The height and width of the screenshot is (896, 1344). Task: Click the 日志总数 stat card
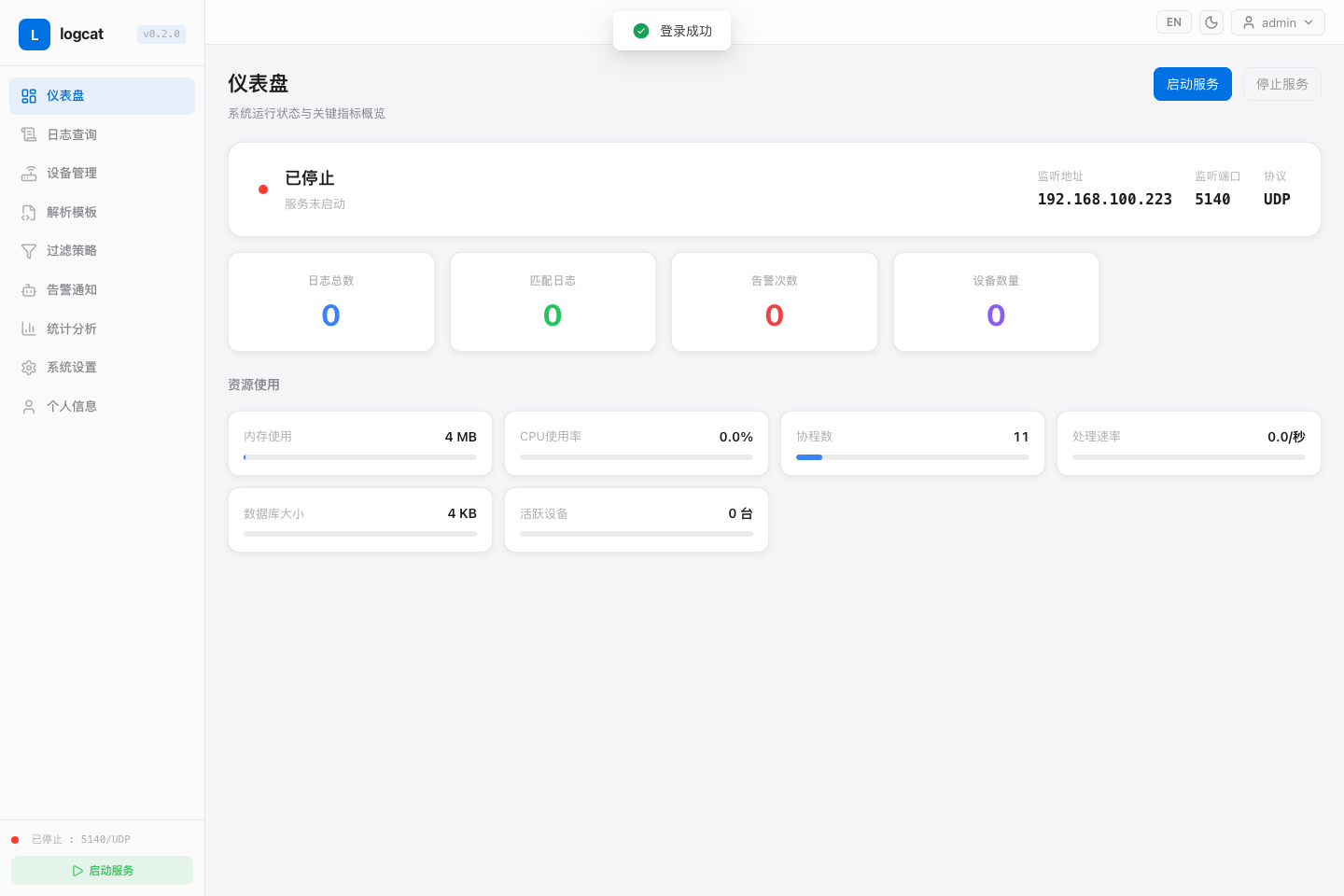(331, 302)
